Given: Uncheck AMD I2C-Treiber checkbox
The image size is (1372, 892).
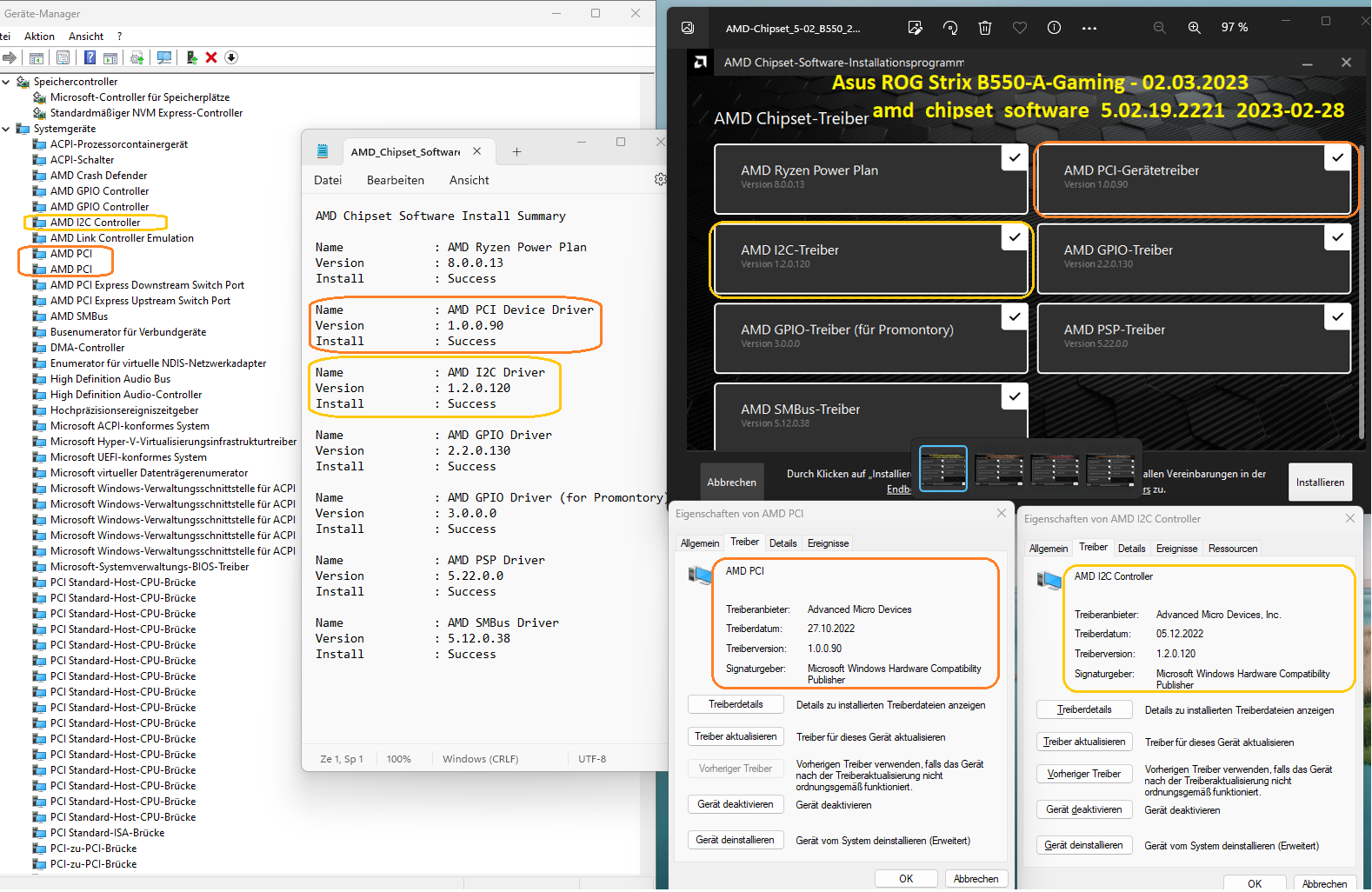Looking at the screenshot, I should click(x=1014, y=236).
